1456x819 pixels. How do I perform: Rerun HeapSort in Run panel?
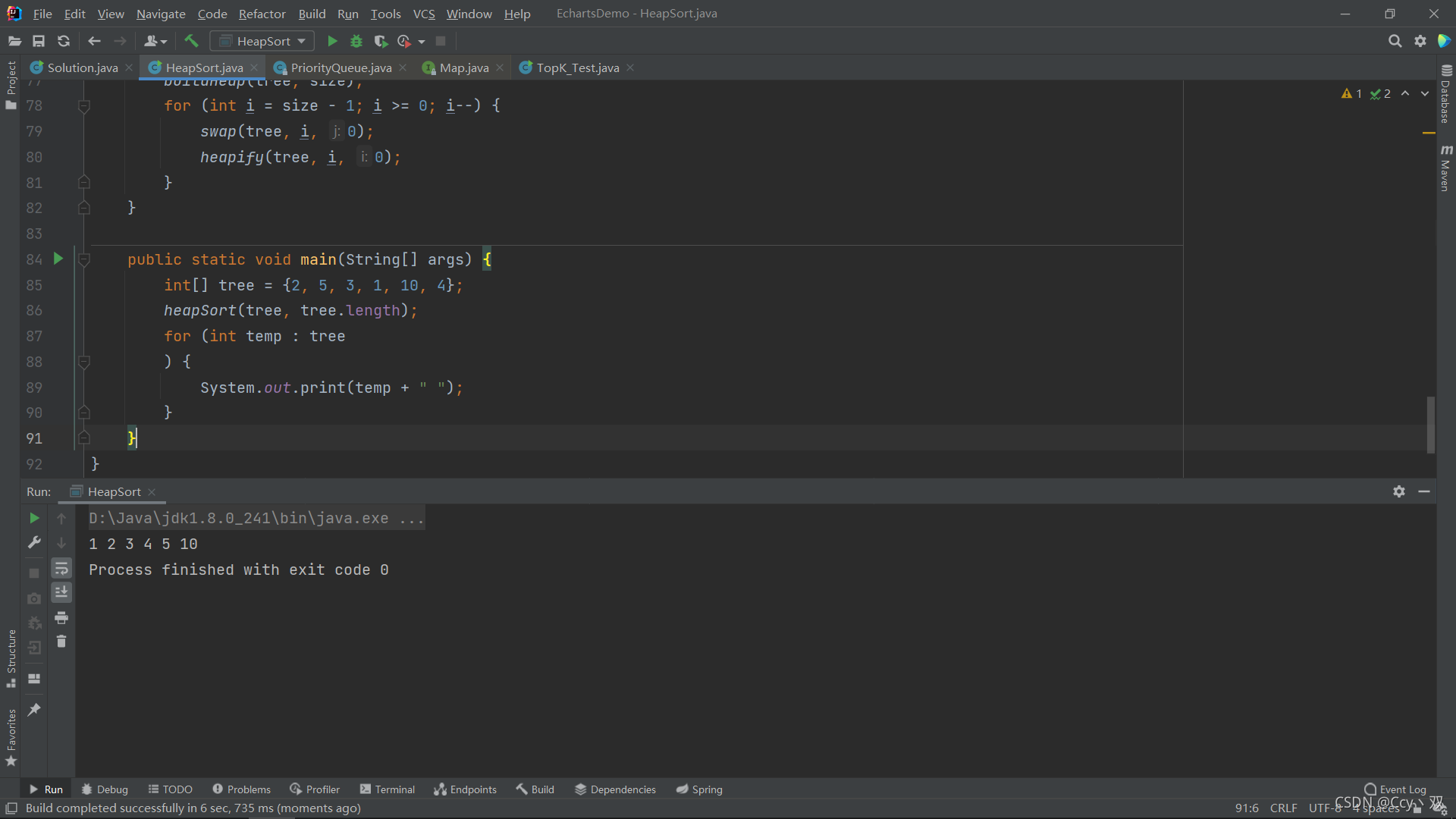click(34, 518)
